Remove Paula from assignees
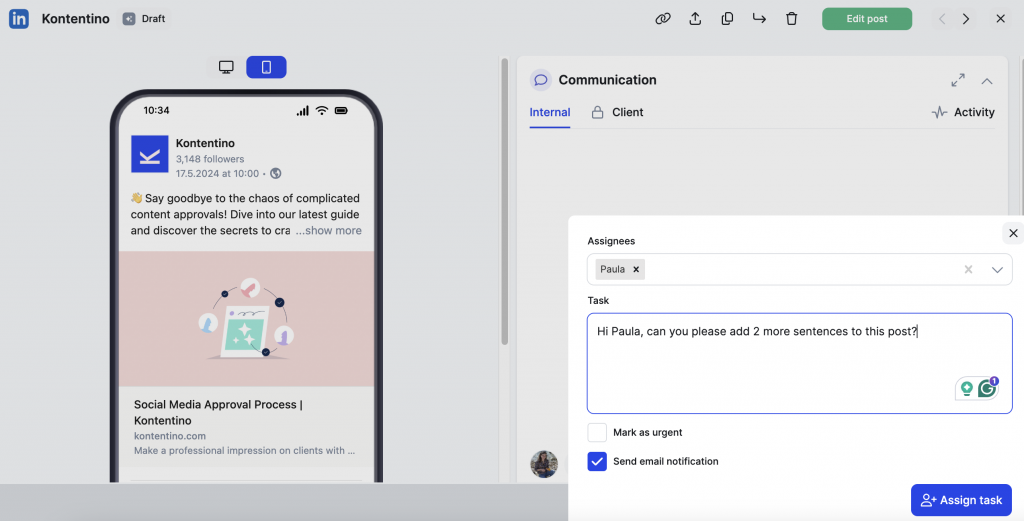1024x521 pixels. (636, 269)
